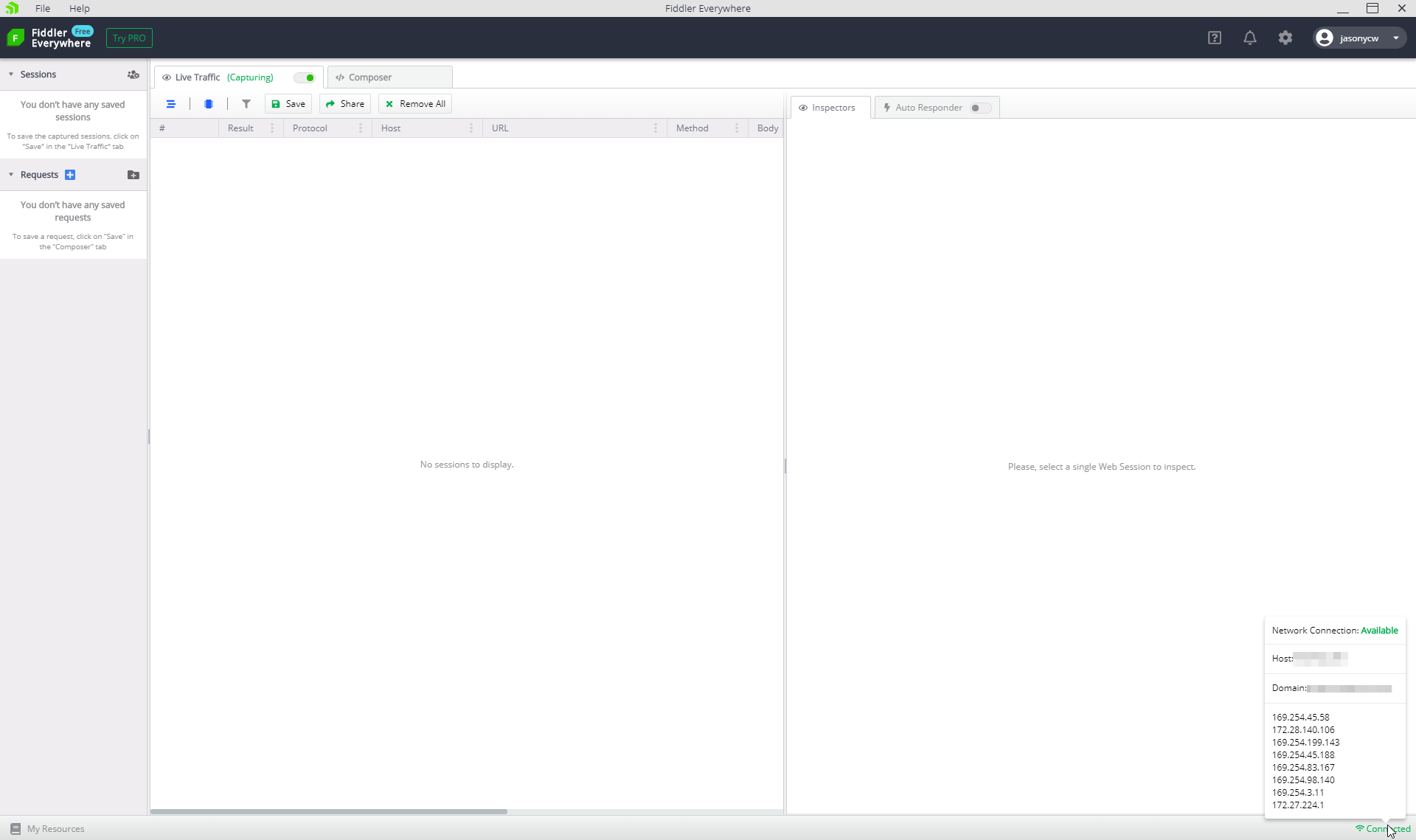
Task: Open the help question mark icon
Action: click(x=1214, y=38)
